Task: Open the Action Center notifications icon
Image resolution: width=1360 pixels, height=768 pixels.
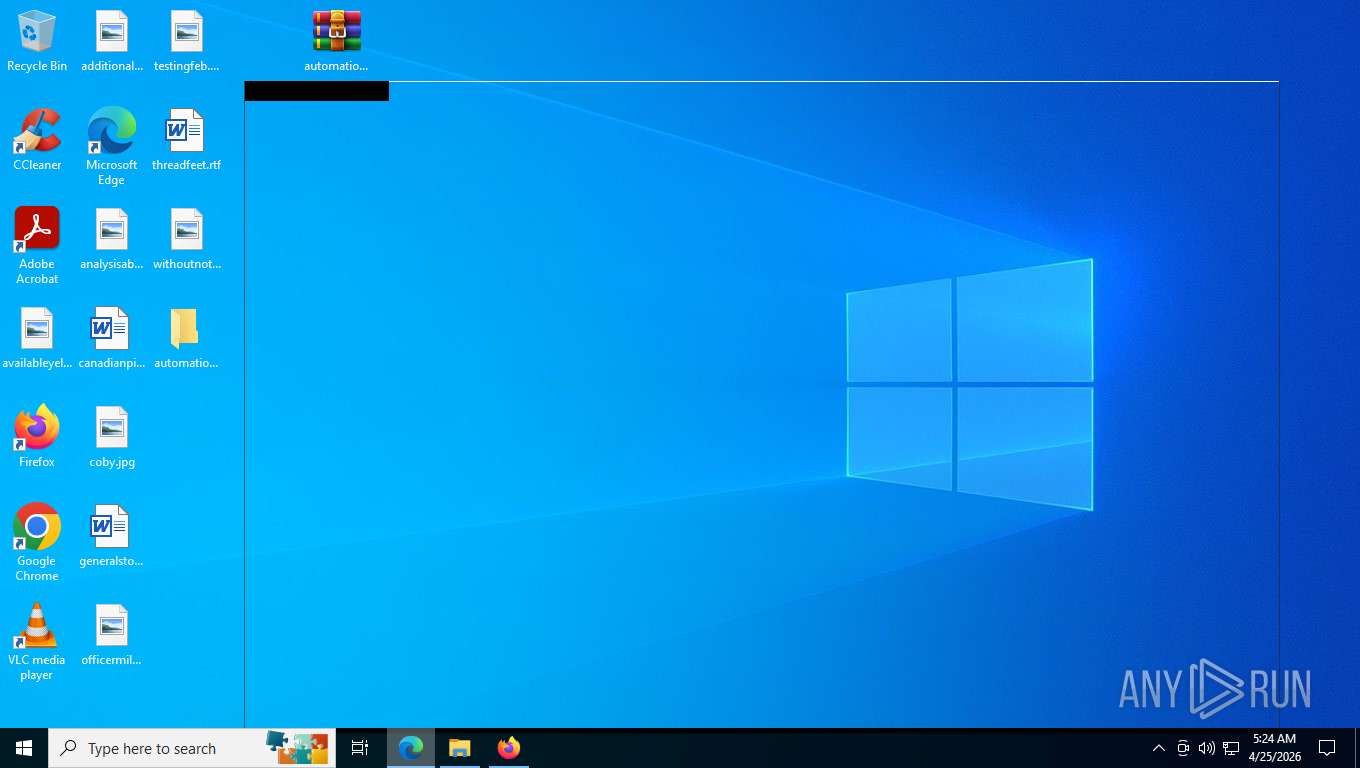Action: pyautogui.click(x=1327, y=748)
